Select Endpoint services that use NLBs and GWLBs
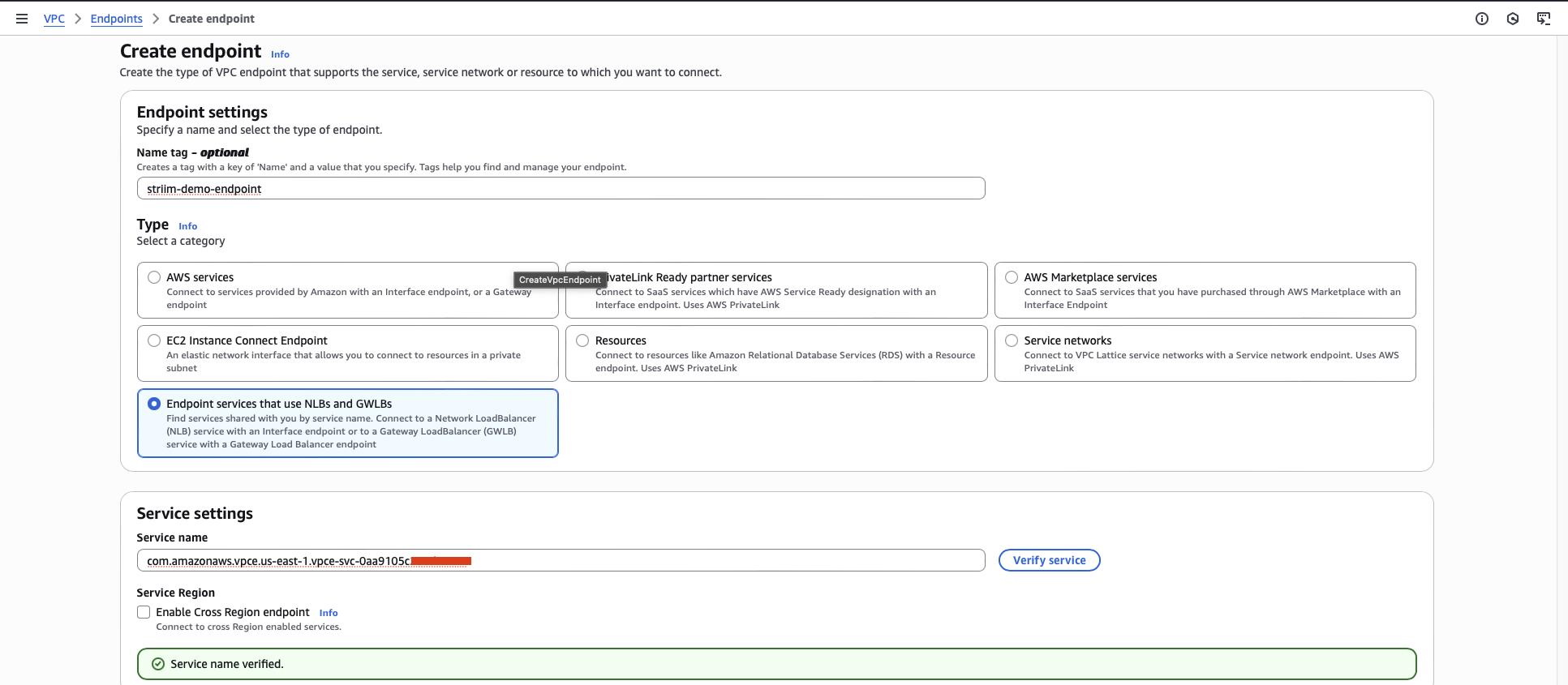Image resolution: width=1568 pixels, height=685 pixels. pos(154,404)
